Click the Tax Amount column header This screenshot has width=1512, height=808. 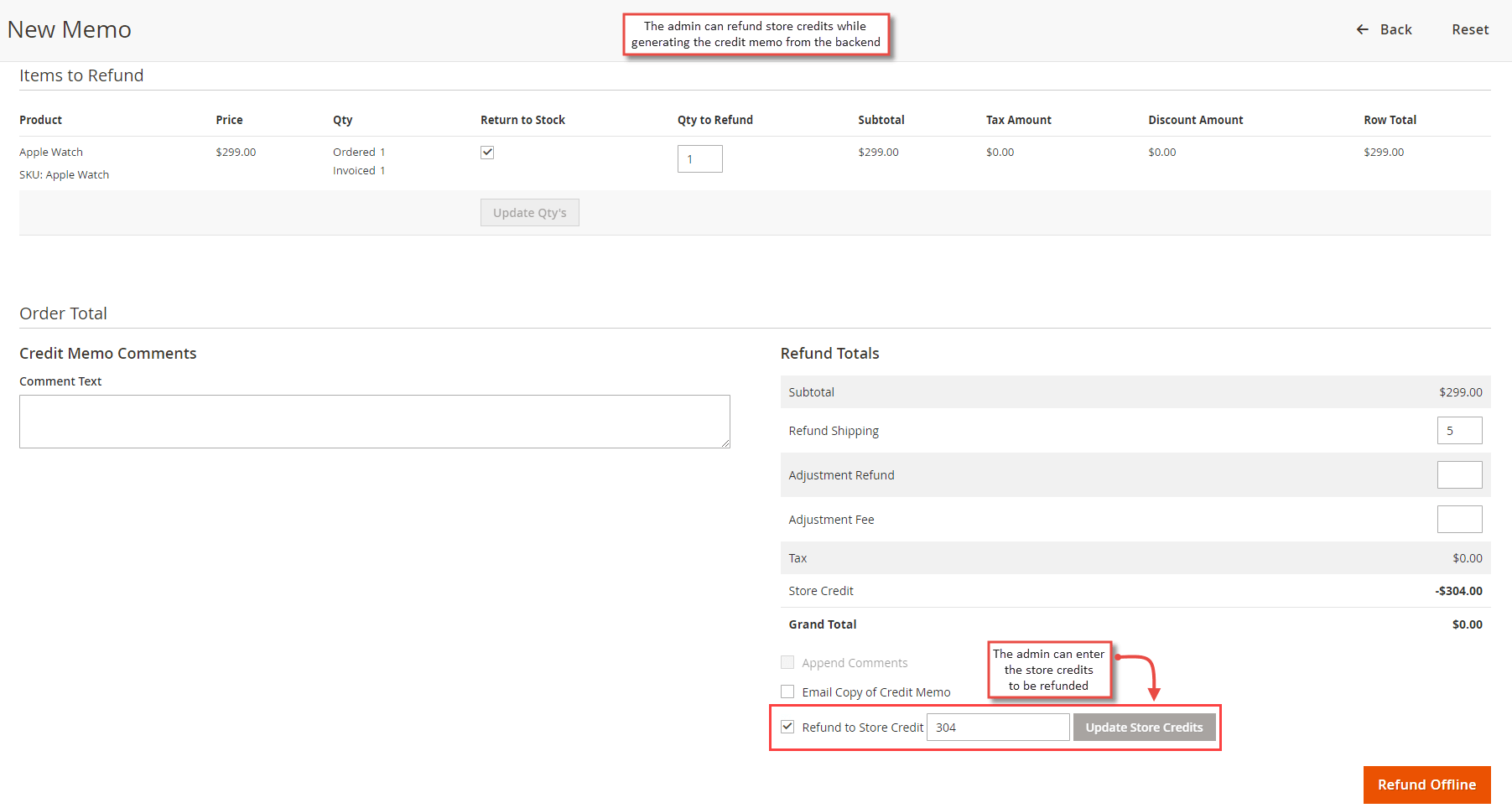click(x=1019, y=120)
